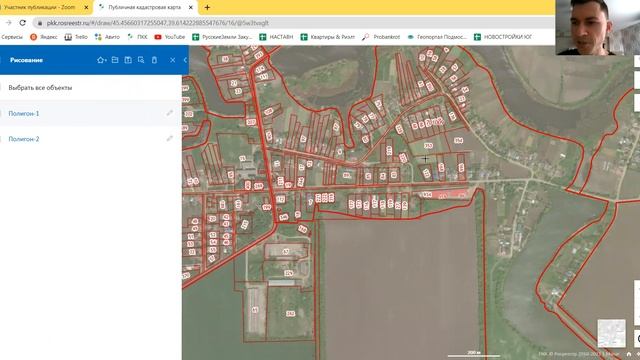
Task: Click map parcel labelled 393
Action: click(x=428, y=146)
